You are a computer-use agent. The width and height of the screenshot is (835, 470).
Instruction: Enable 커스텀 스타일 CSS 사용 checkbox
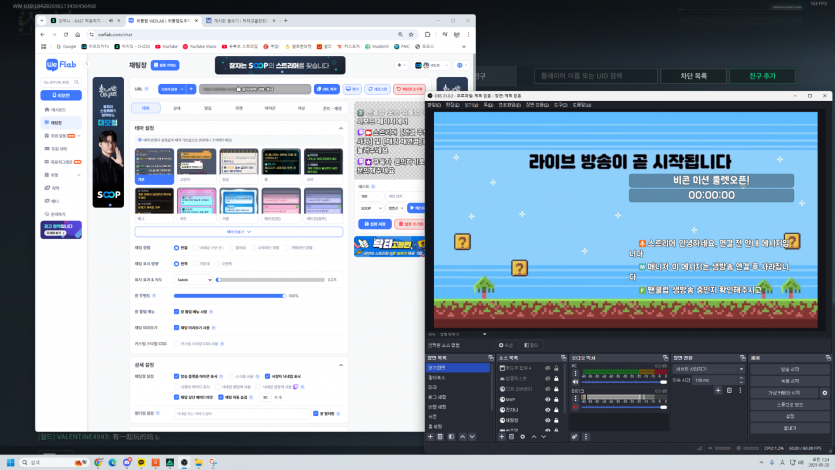176,344
